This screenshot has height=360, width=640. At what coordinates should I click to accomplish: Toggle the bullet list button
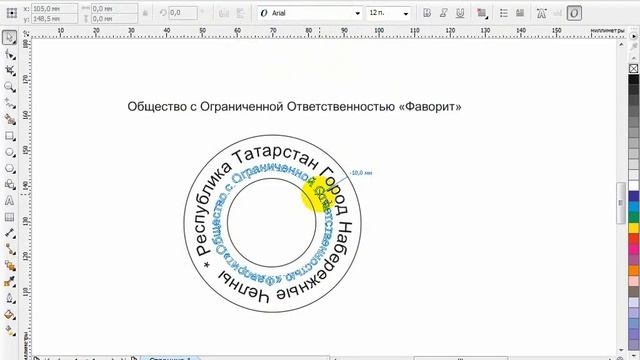[504, 13]
